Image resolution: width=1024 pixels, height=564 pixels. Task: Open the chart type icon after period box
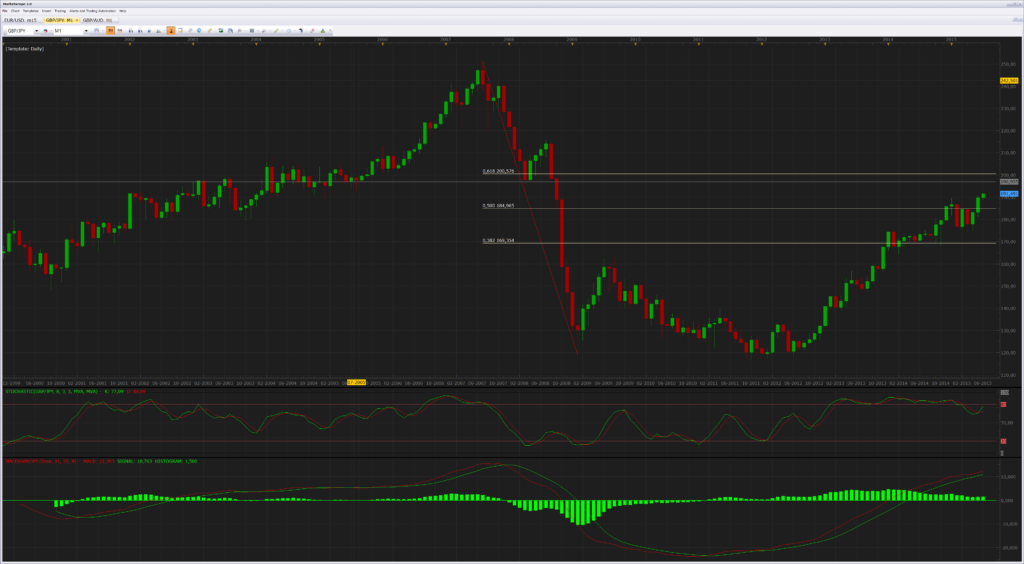(x=97, y=31)
